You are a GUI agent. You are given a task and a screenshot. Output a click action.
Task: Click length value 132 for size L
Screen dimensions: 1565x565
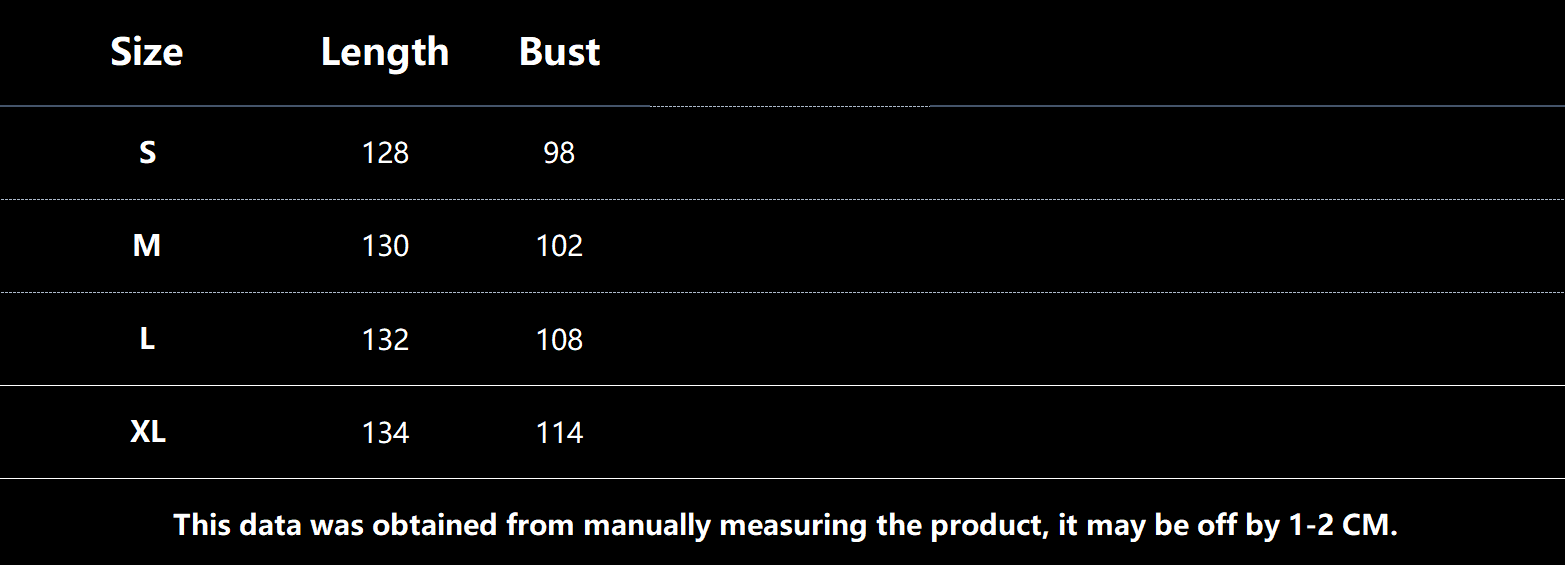[x=385, y=340]
